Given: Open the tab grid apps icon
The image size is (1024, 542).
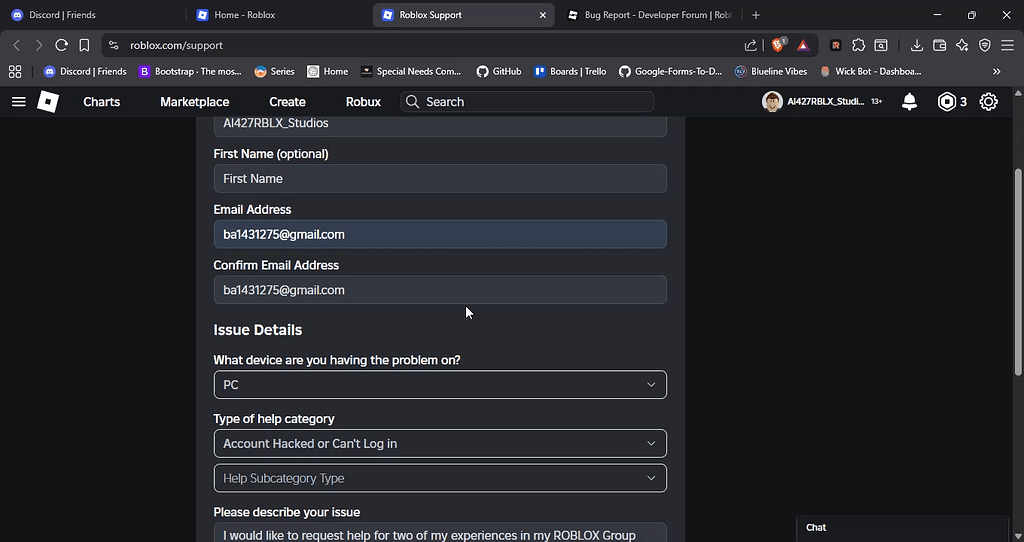Looking at the screenshot, I should 15,71.
